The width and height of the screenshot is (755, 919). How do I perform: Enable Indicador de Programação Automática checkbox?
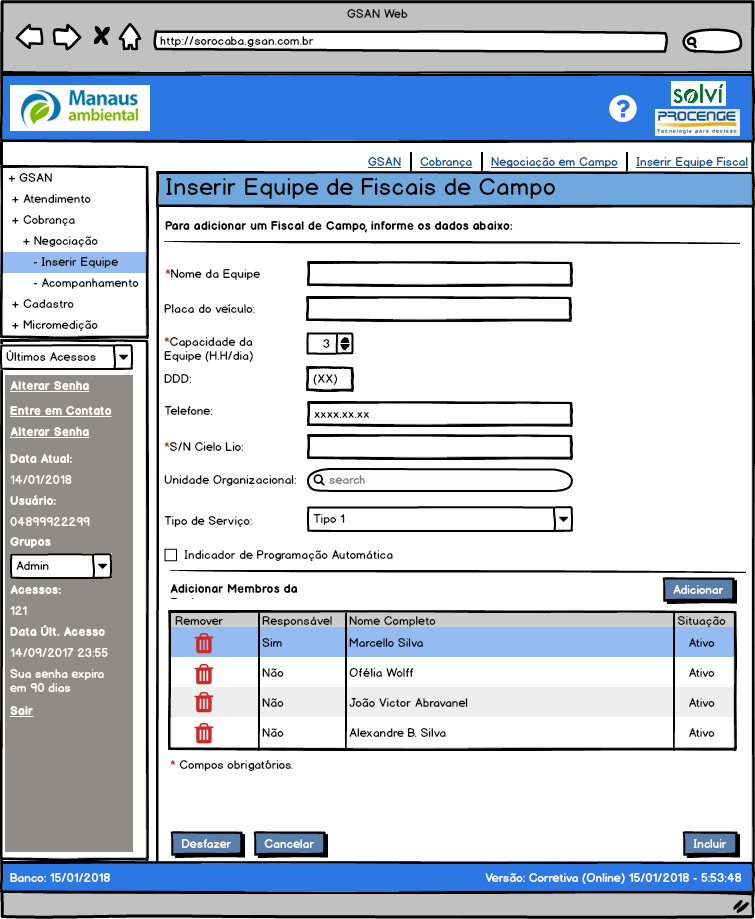coord(171,555)
